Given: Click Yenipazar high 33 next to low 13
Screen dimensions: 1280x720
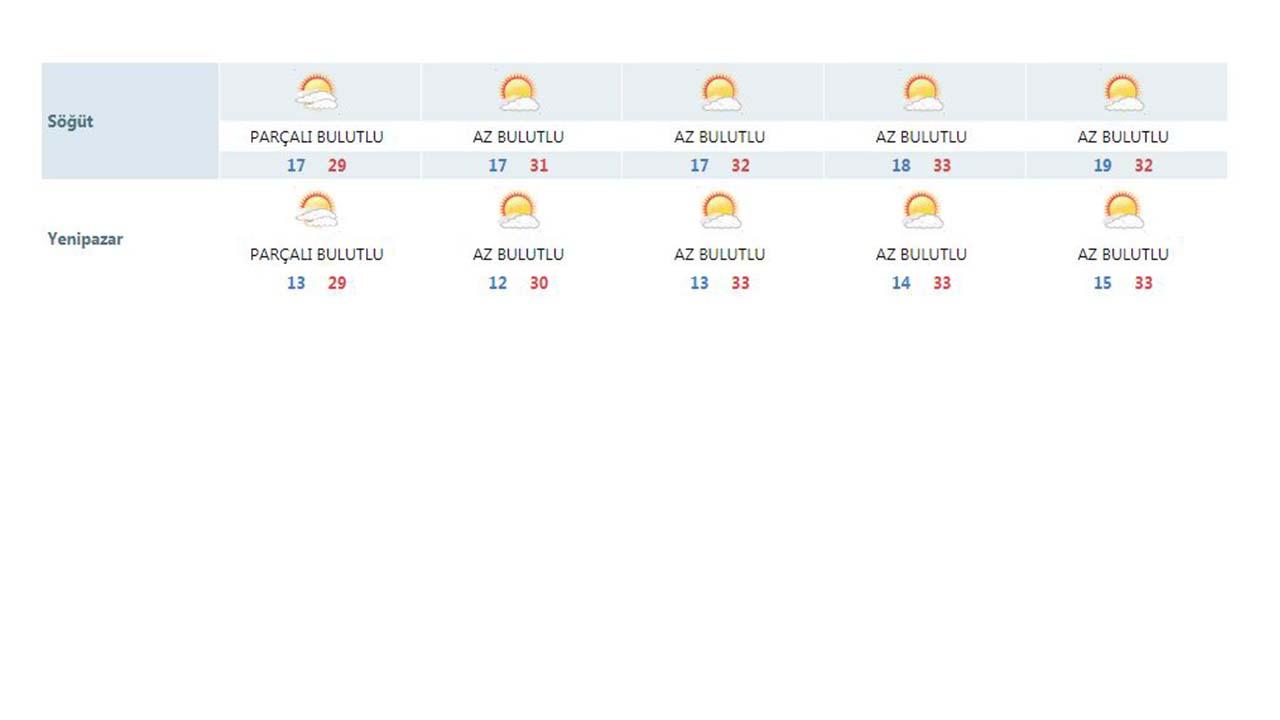Looking at the screenshot, I should 740,284.
